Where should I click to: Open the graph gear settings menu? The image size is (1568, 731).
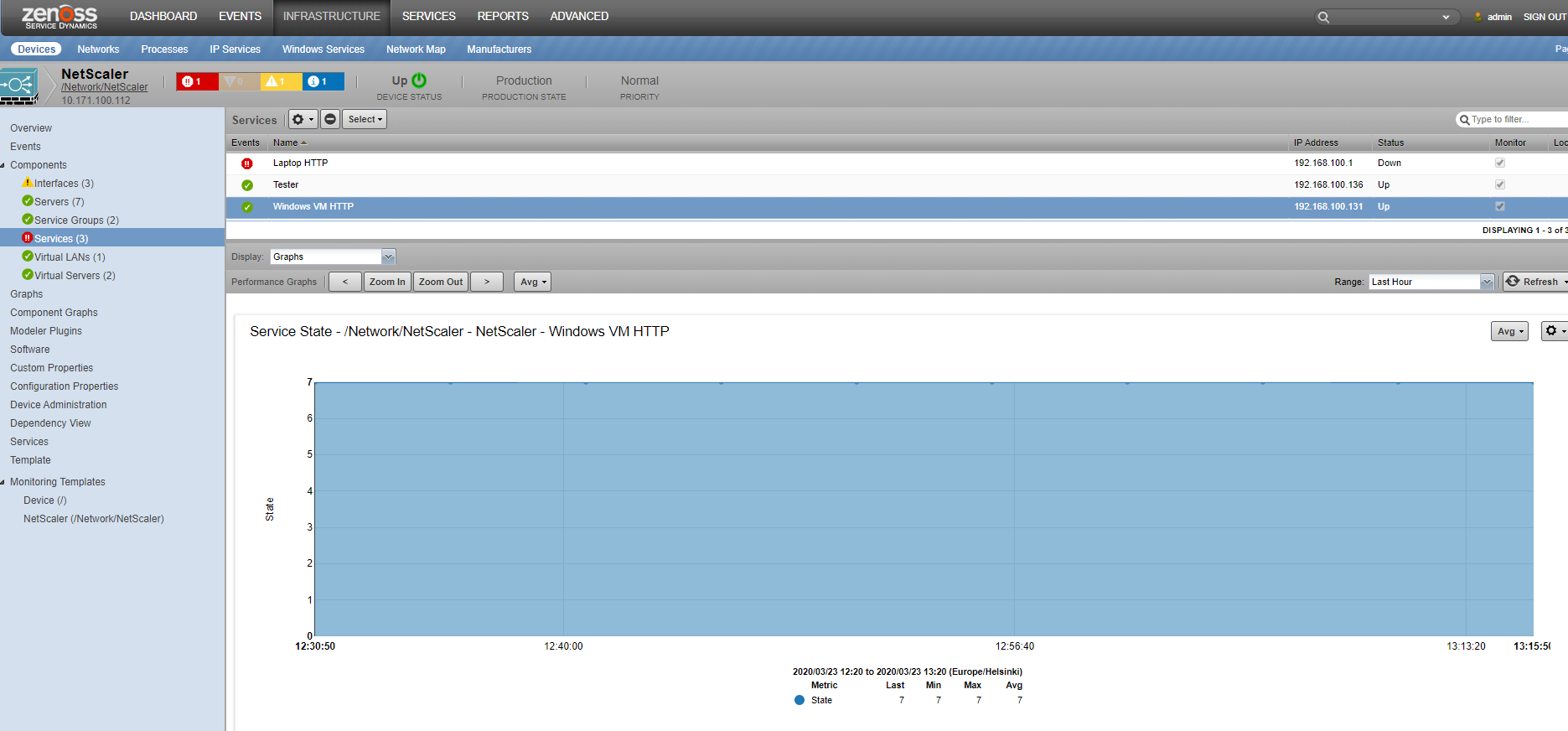[1555, 331]
